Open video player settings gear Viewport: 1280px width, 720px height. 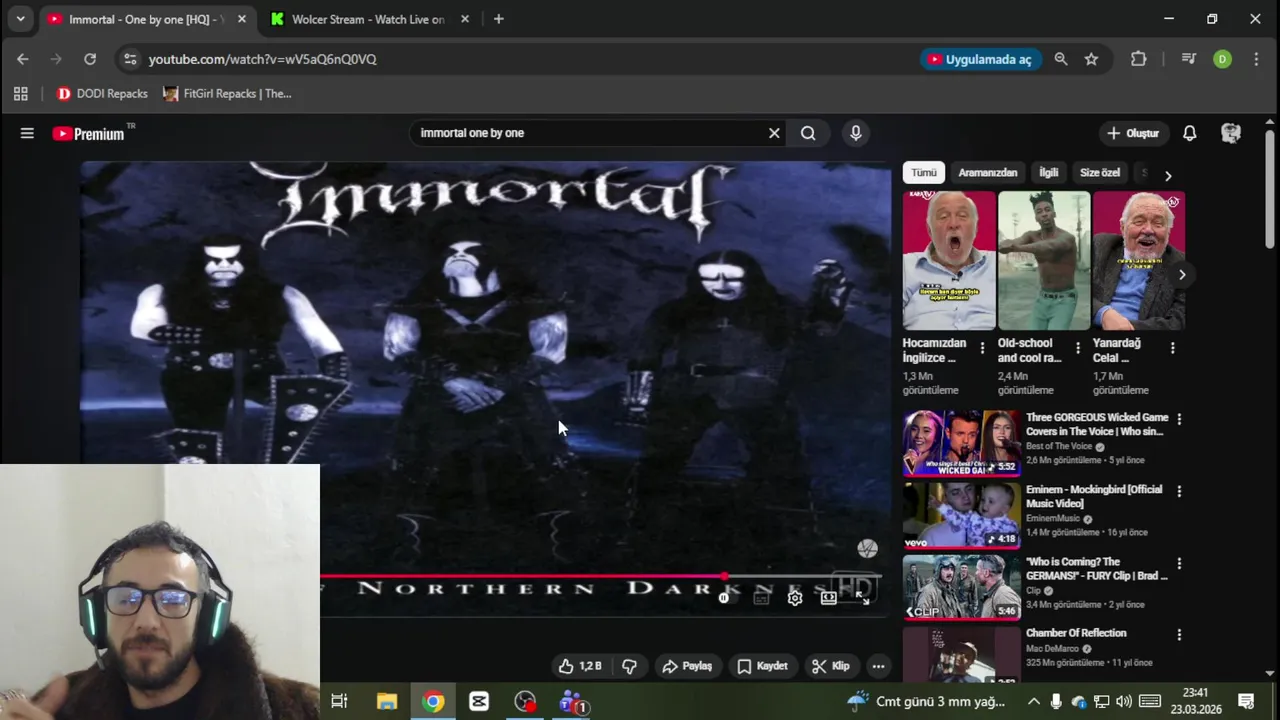point(795,598)
